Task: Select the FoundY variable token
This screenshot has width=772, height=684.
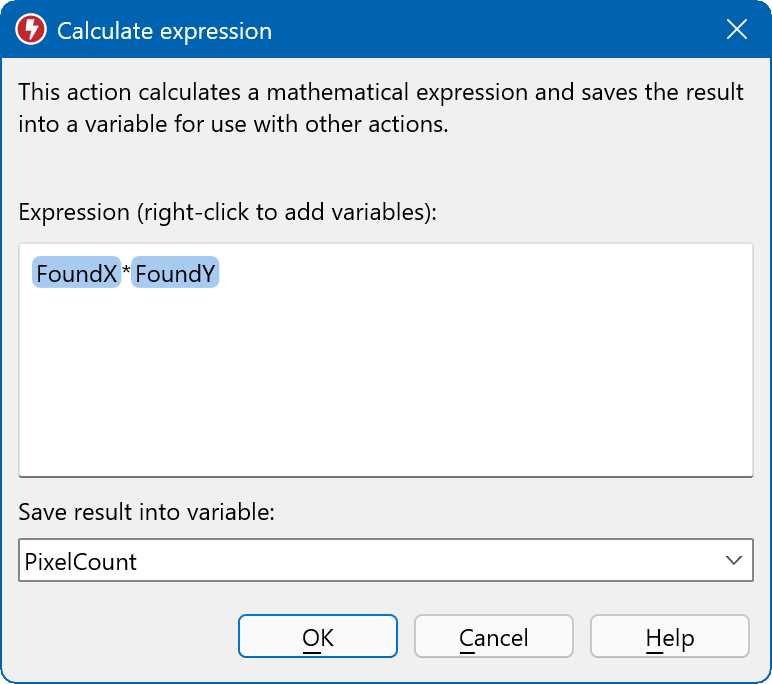Action: coord(175,273)
